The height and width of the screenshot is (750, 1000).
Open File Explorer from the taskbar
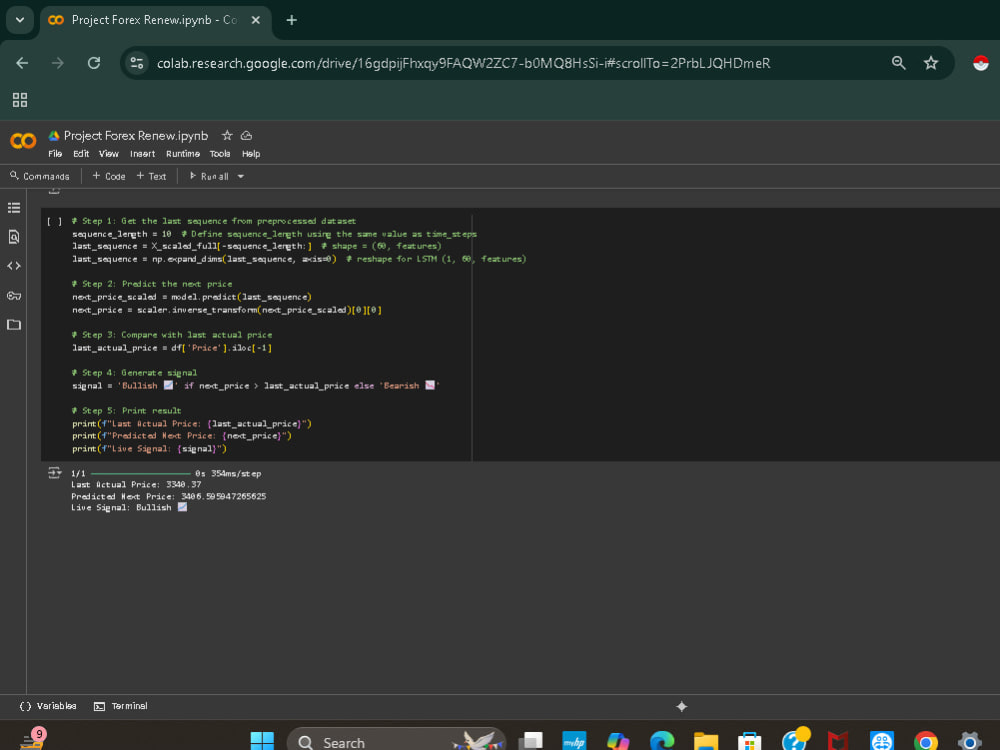pyautogui.click(x=706, y=741)
